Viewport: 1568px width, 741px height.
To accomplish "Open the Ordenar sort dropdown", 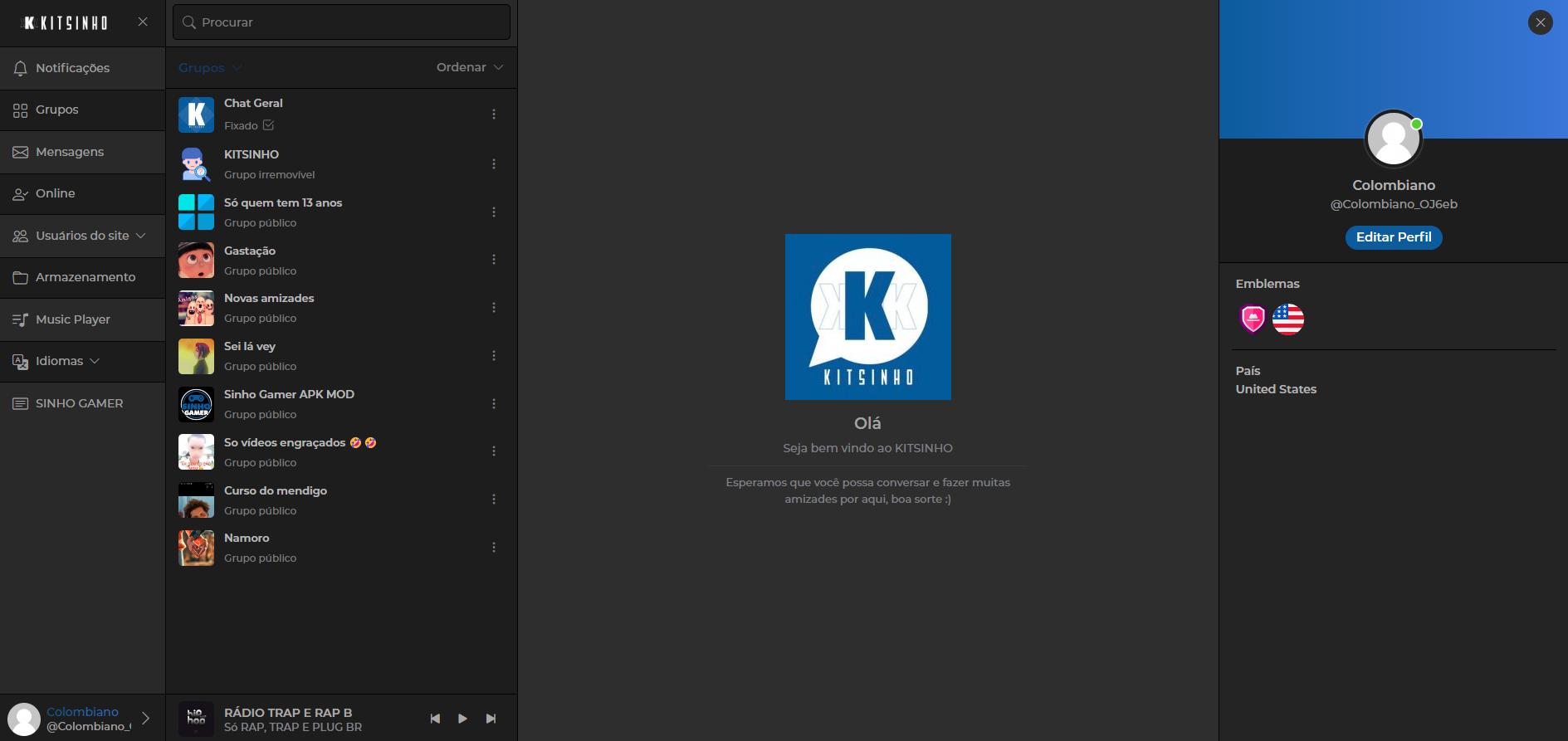I will pos(469,68).
